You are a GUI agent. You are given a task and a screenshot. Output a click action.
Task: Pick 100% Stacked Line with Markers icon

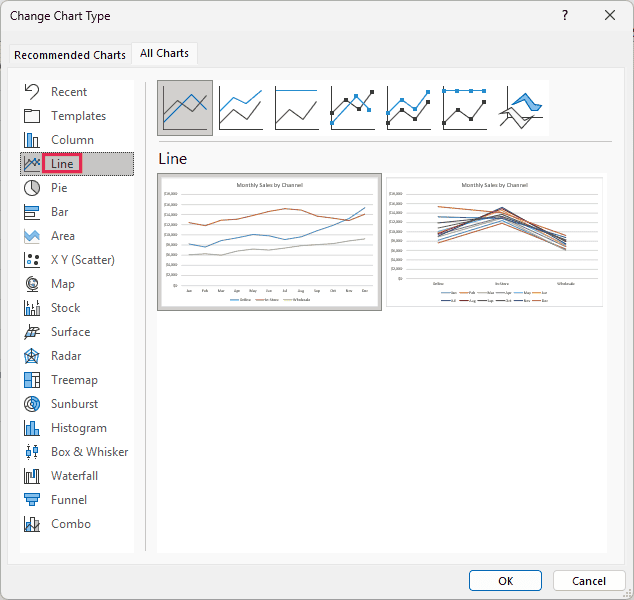click(464, 108)
